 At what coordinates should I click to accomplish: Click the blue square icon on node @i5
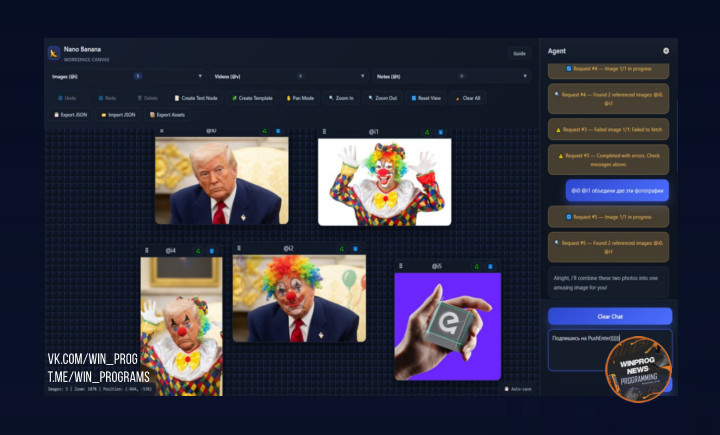490,266
